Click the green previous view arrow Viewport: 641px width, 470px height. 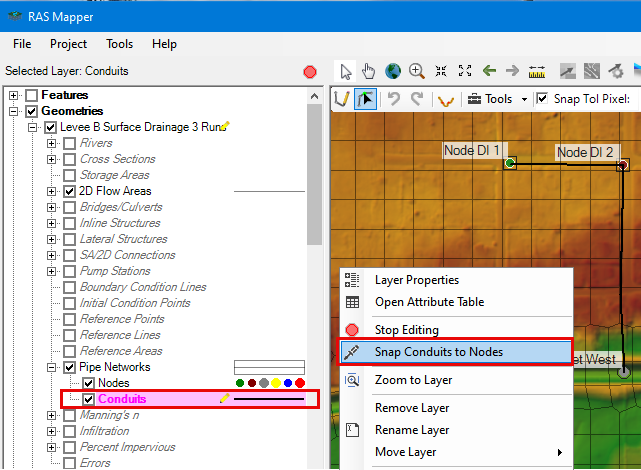[489, 71]
